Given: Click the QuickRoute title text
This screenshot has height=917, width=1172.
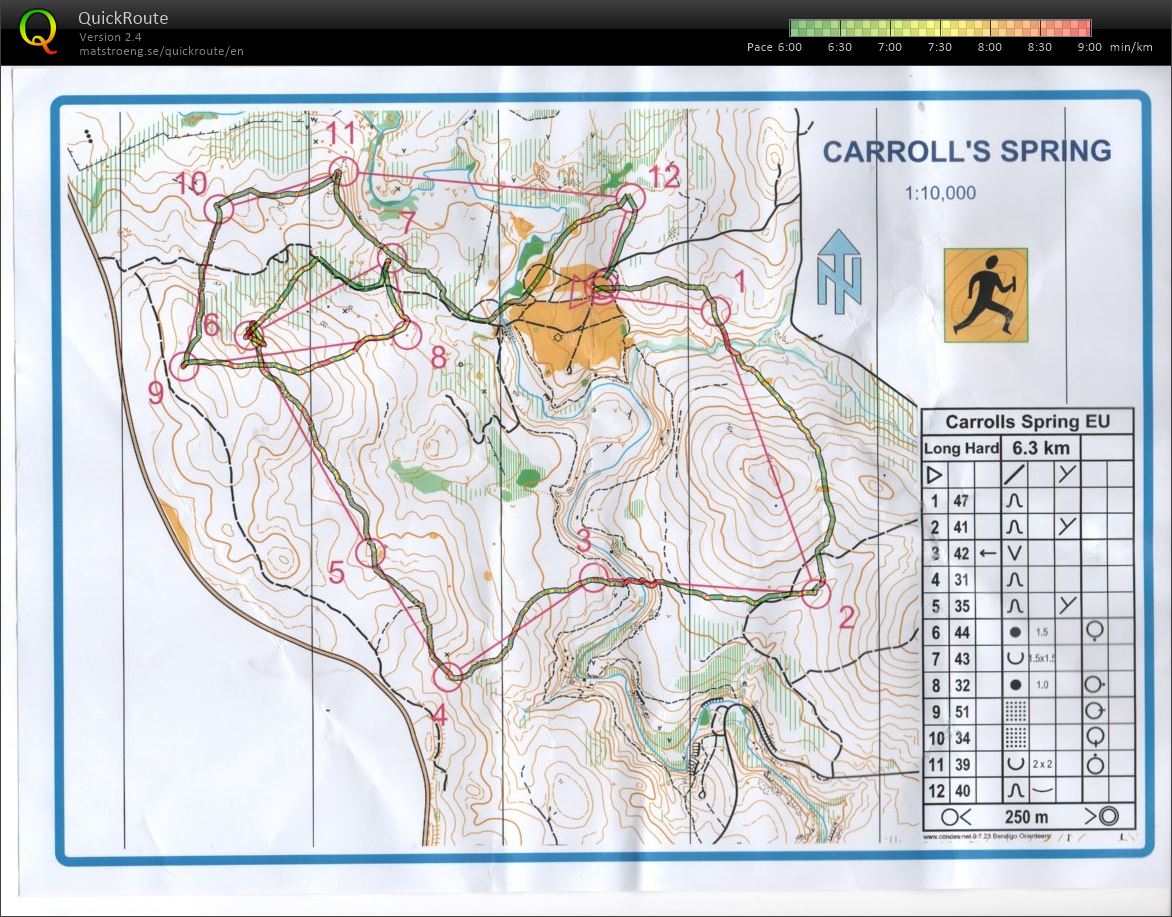Looking at the screenshot, I should pos(123,18).
